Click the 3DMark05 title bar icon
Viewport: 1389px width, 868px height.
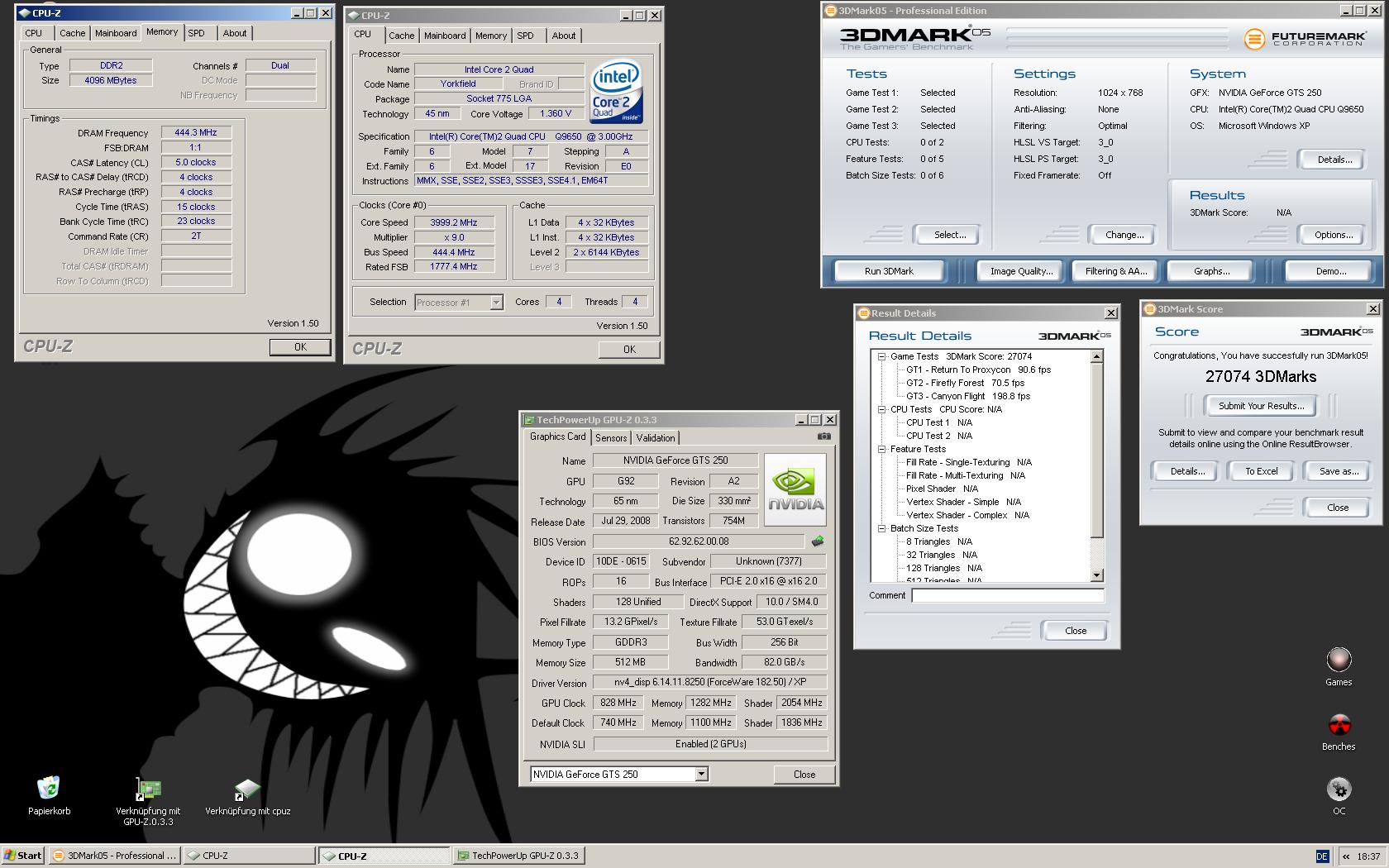click(x=831, y=11)
